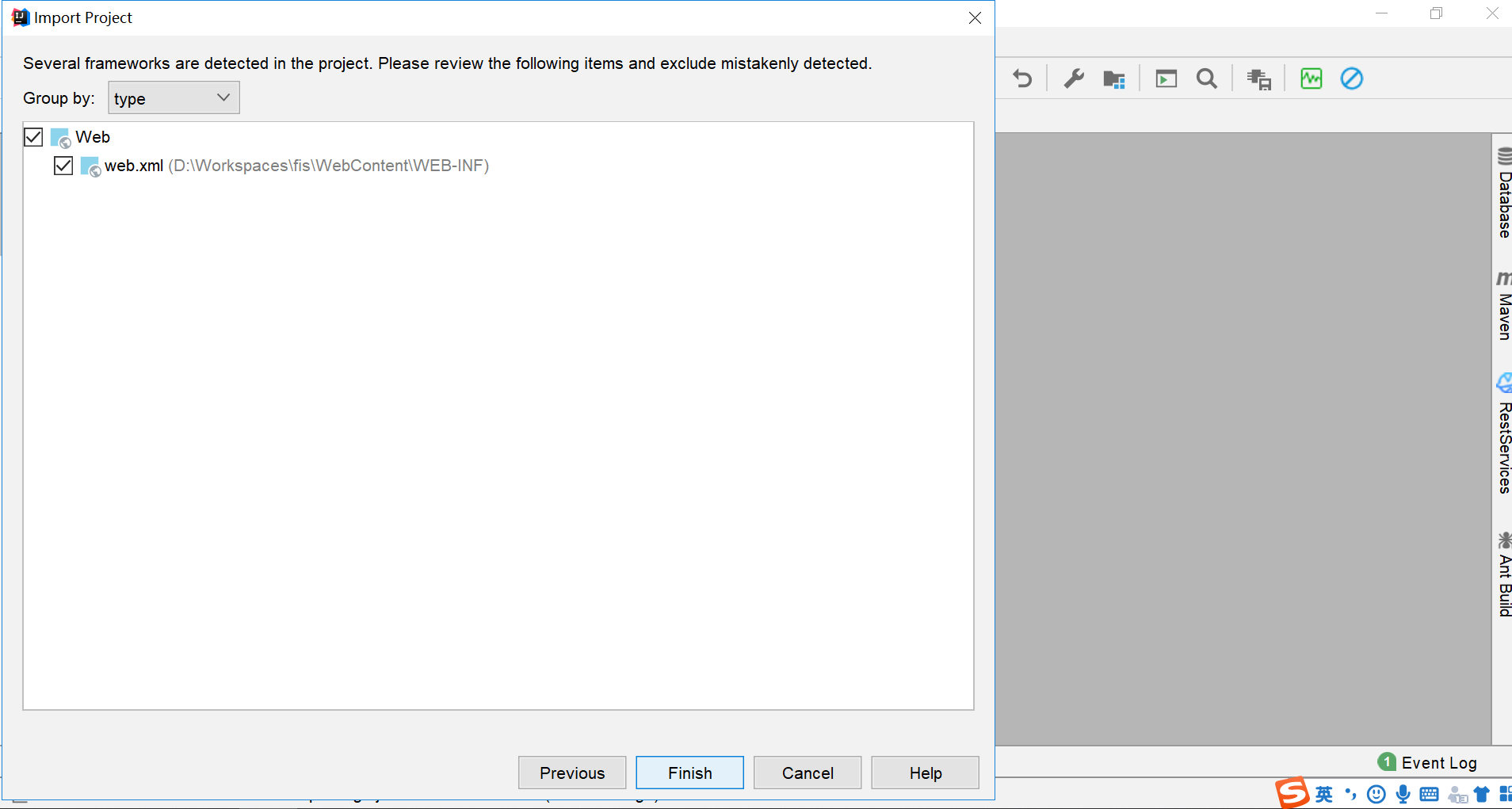Click the IntelliJ logo in dialog title

[21, 17]
